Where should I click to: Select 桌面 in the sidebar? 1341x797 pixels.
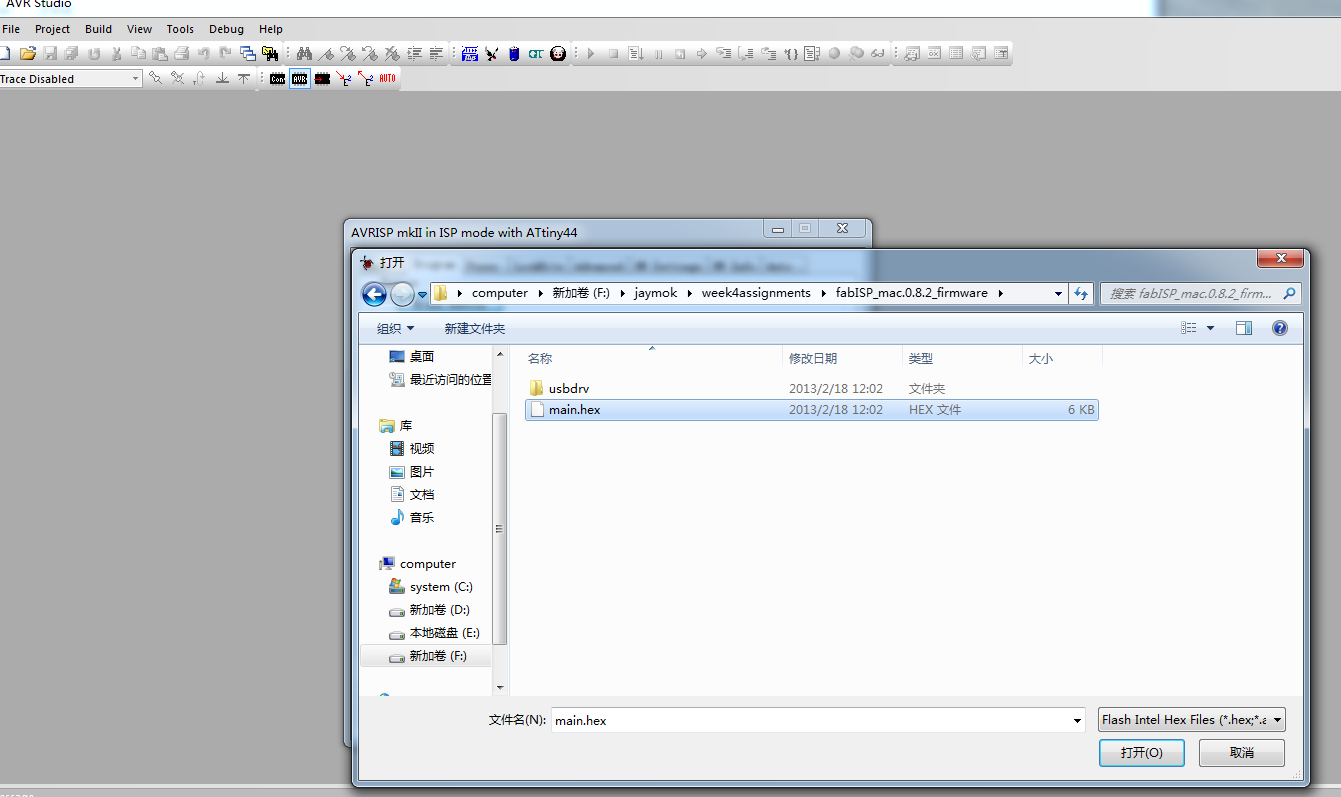[x=411, y=357]
